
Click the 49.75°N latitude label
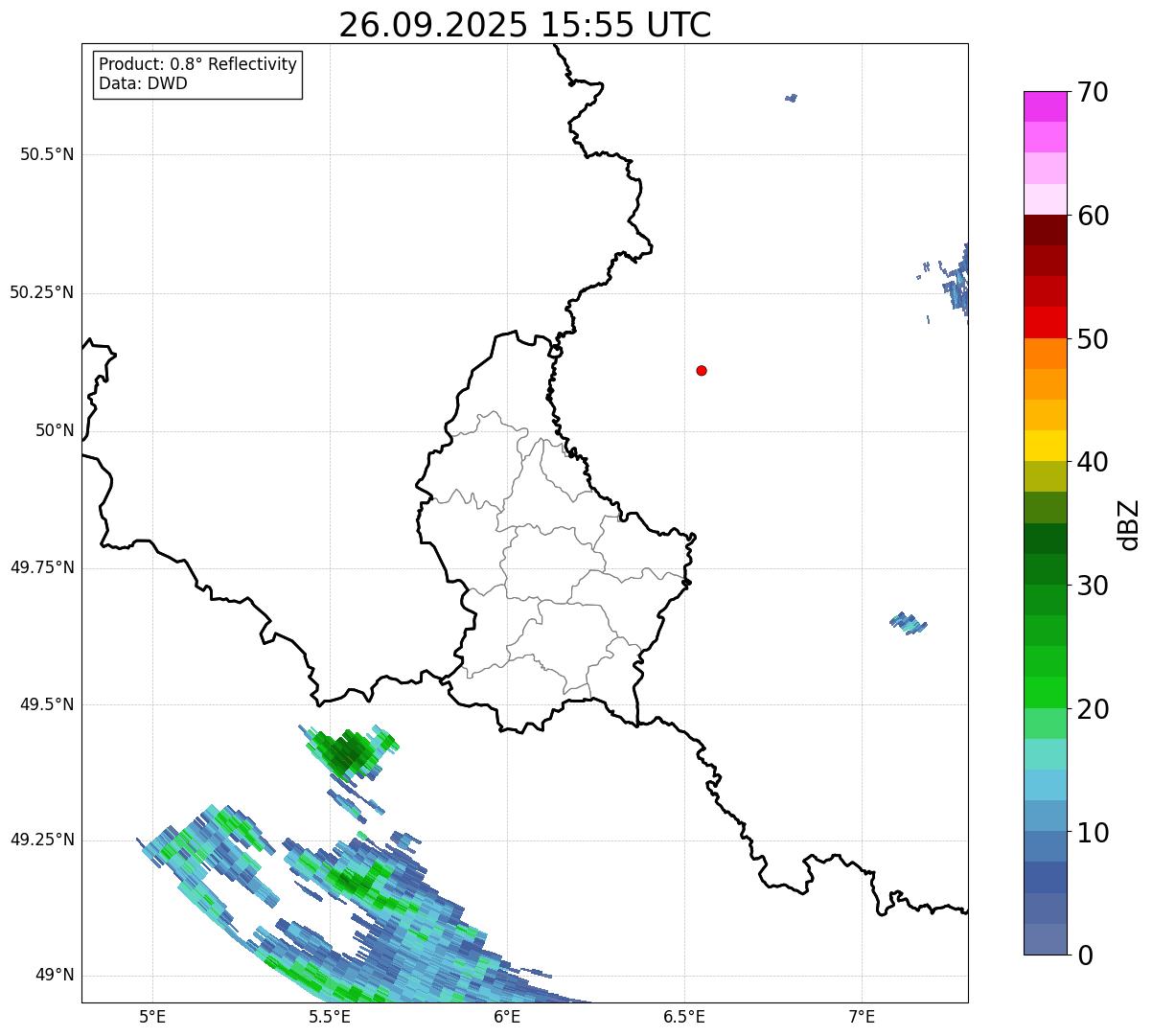[42, 567]
